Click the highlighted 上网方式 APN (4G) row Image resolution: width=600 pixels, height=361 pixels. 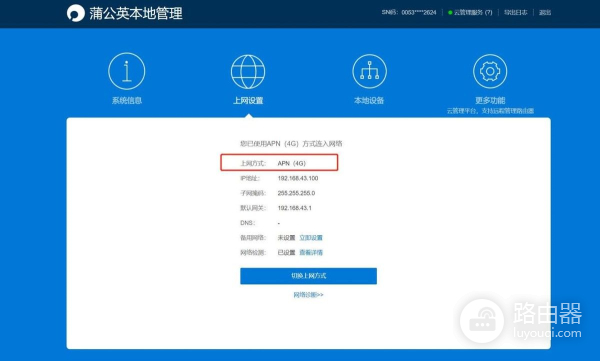pyautogui.click(x=279, y=163)
